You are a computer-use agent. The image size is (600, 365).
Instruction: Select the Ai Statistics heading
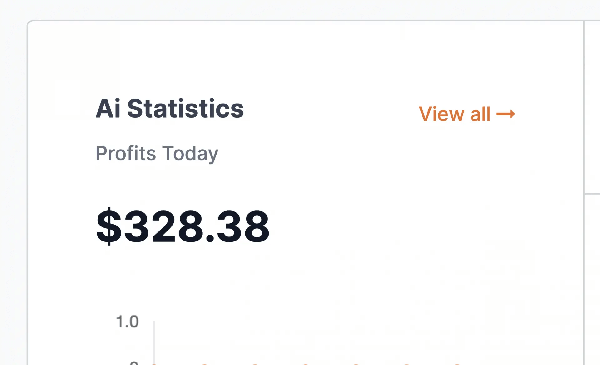tap(170, 109)
